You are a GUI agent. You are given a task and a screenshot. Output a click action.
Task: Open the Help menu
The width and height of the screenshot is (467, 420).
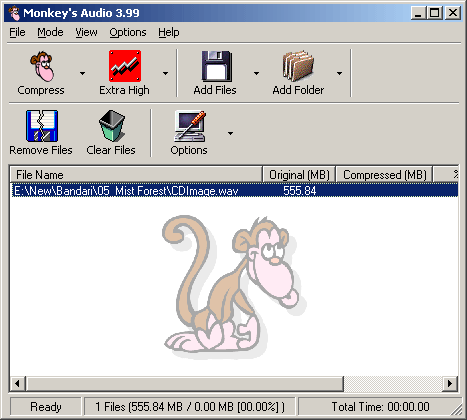(169, 32)
